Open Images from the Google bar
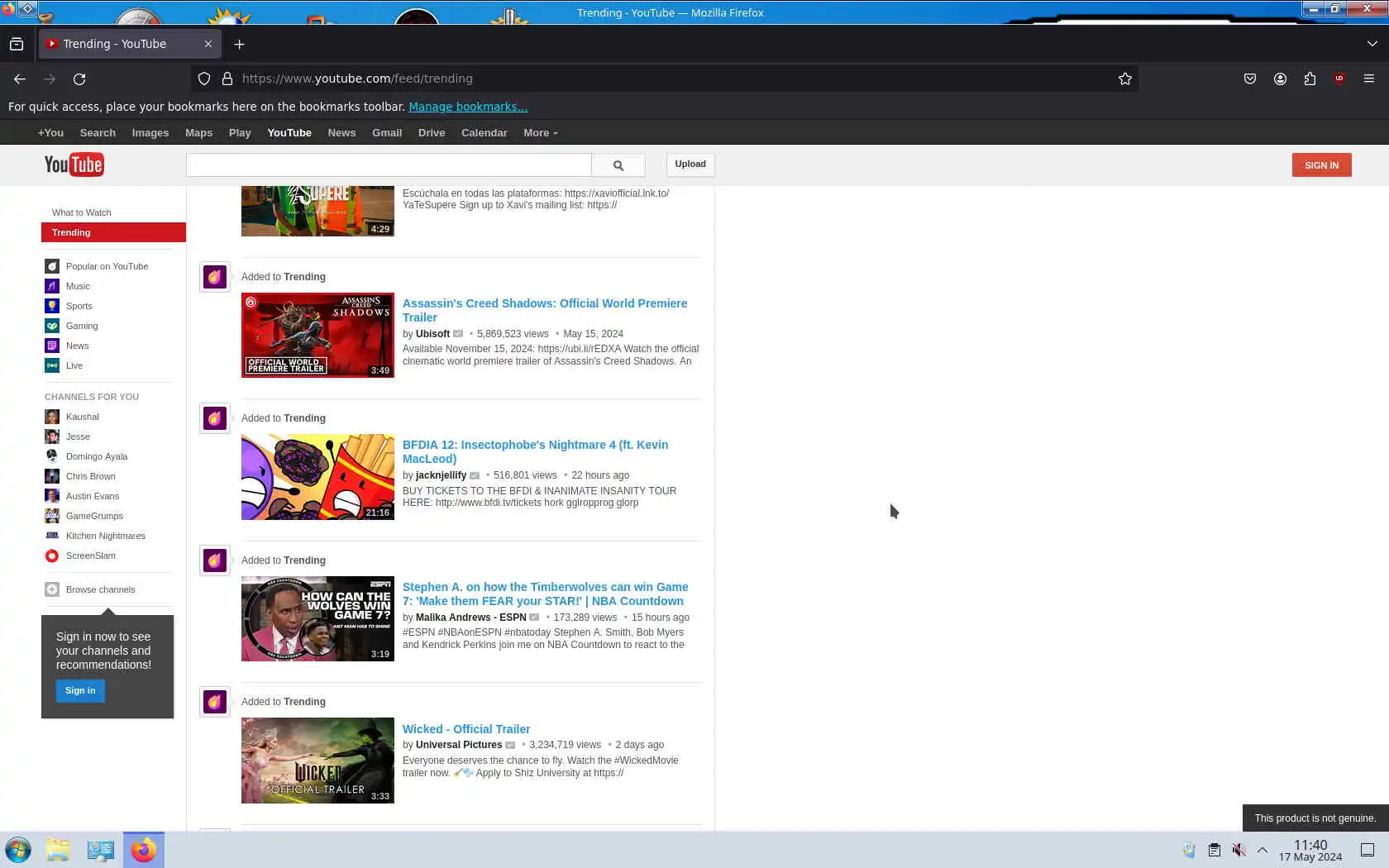 point(150,132)
